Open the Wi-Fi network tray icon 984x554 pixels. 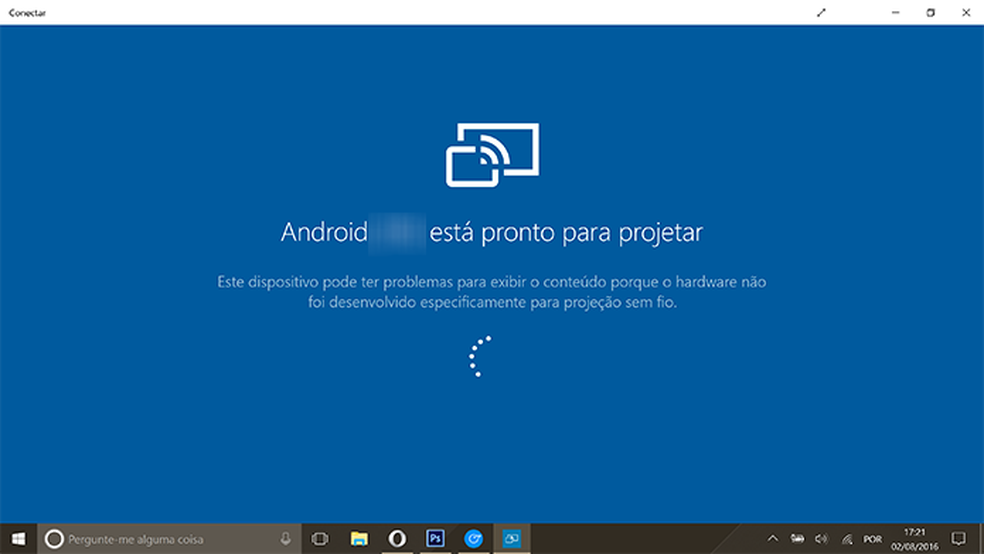click(847, 539)
